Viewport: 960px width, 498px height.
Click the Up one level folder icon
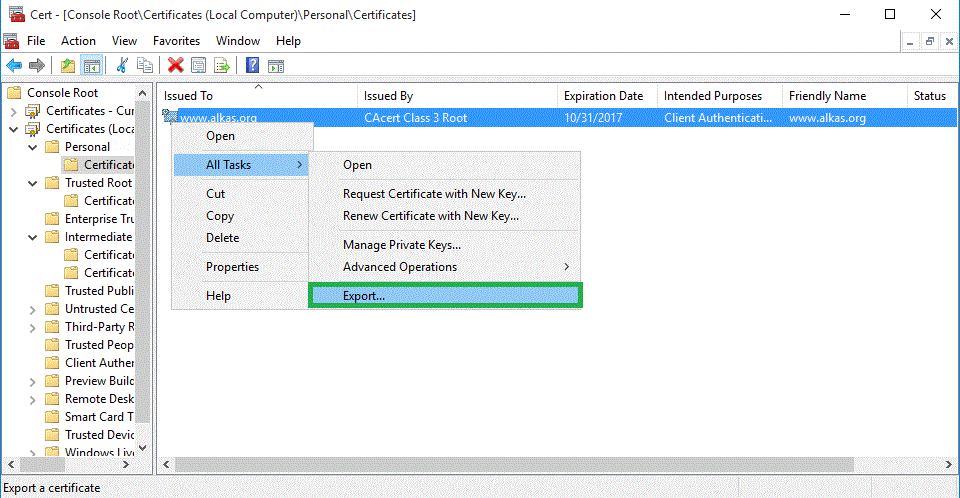[x=68, y=65]
